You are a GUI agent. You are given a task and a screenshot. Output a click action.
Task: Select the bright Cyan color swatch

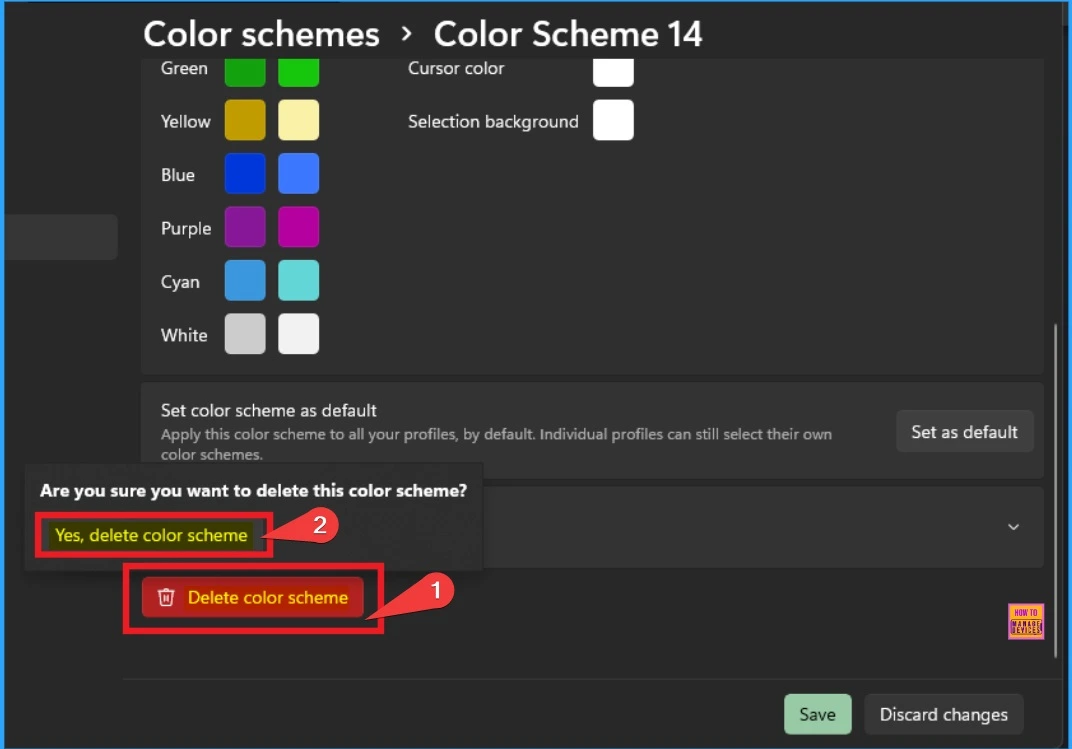tap(298, 281)
